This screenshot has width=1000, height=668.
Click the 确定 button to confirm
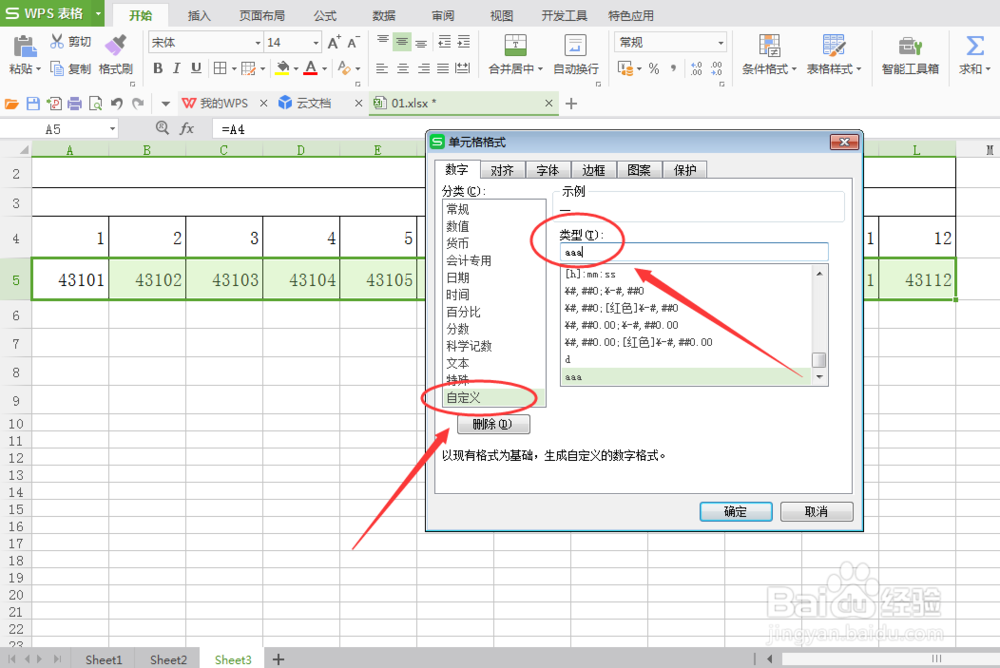[x=736, y=511]
